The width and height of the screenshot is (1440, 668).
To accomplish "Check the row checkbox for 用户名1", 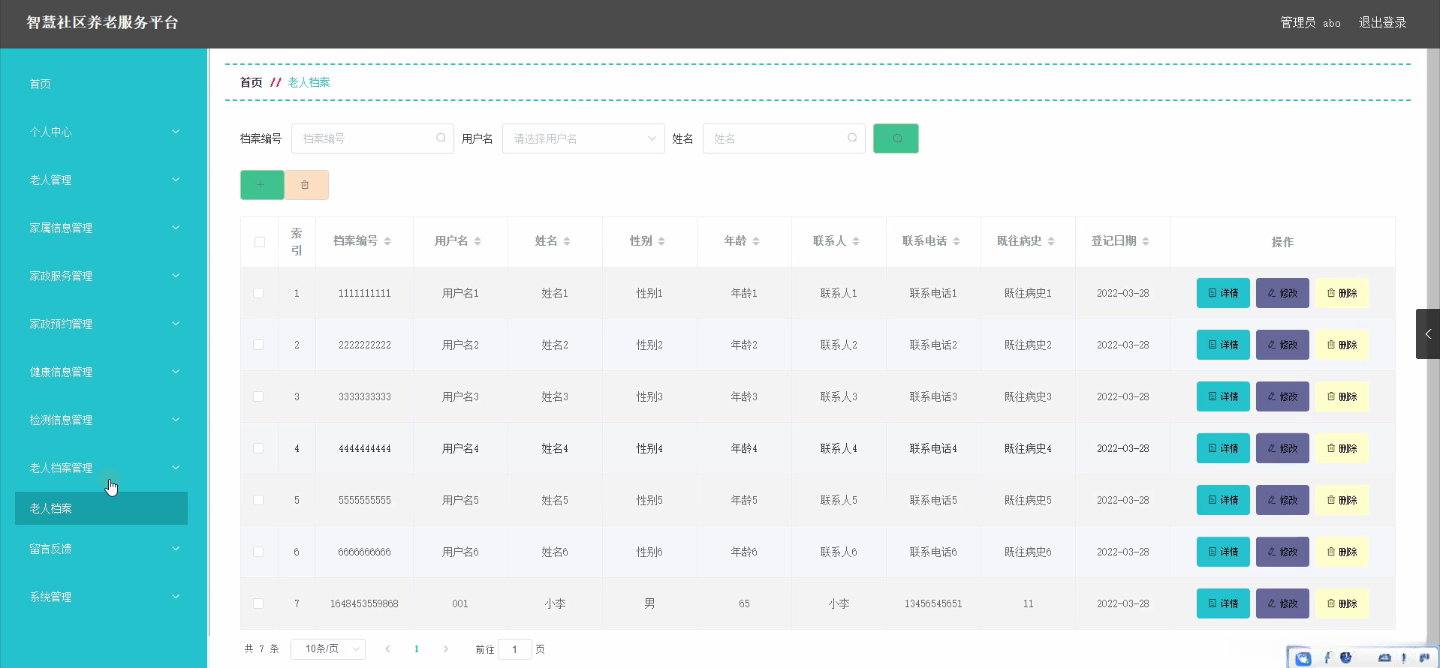I will tap(259, 293).
